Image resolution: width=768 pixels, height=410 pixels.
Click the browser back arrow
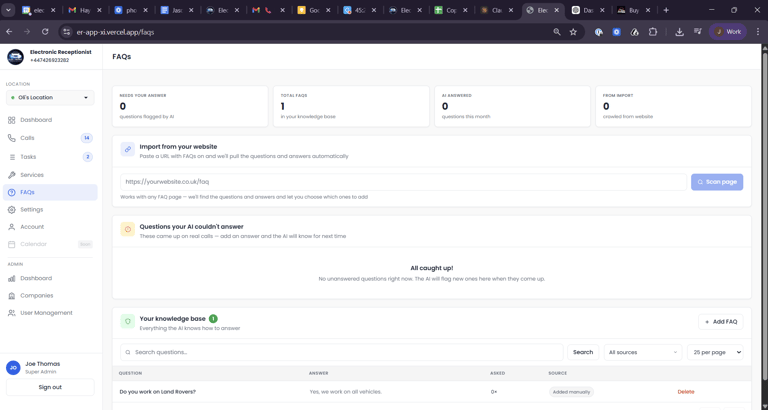(9, 32)
